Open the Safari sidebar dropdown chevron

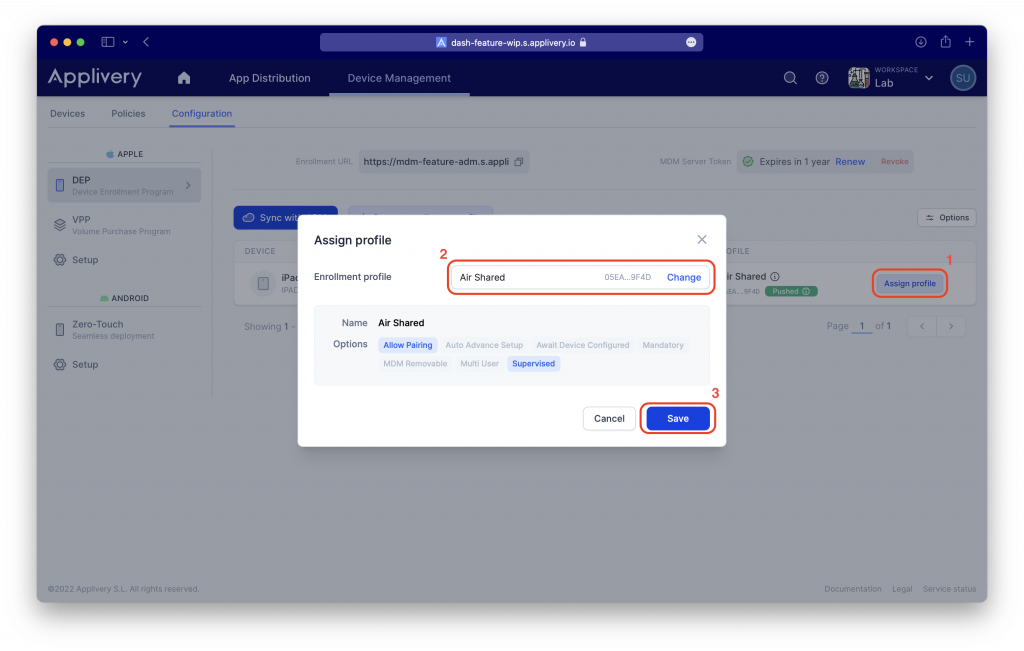tap(125, 42)
